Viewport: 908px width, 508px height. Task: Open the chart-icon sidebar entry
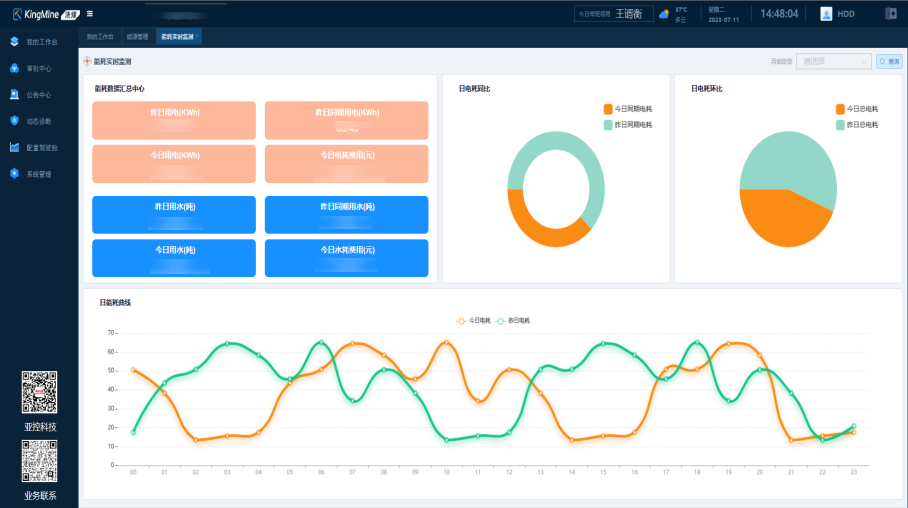(14, 147)
